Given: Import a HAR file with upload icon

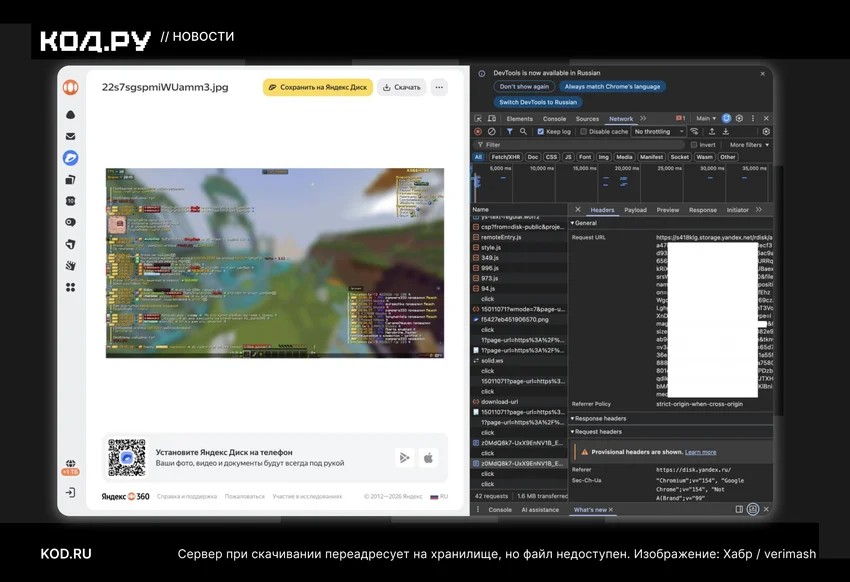Looking at the screenshot, I should point(712,131).
